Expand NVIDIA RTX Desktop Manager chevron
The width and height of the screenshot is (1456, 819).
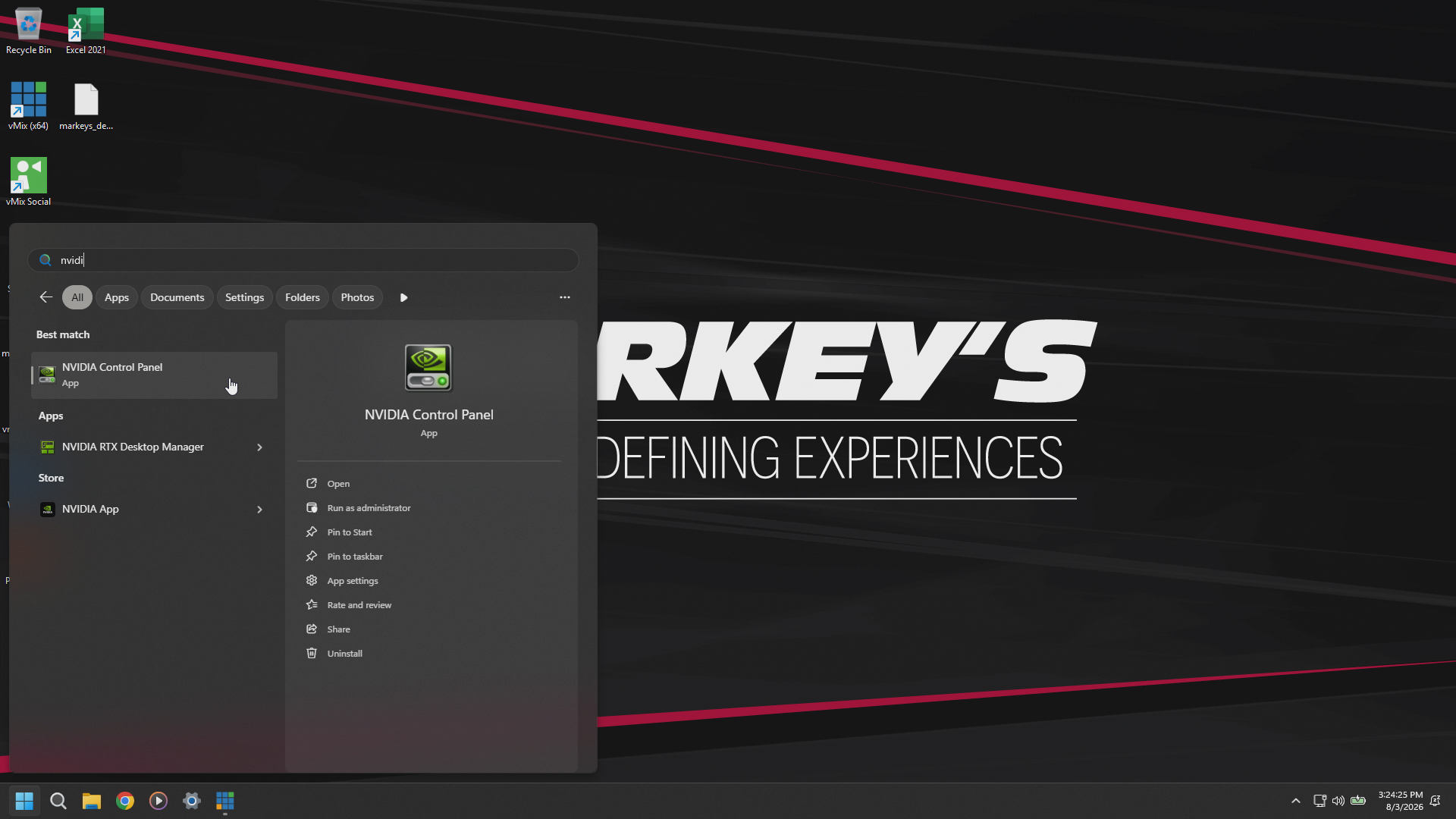[x=259, y=447]
